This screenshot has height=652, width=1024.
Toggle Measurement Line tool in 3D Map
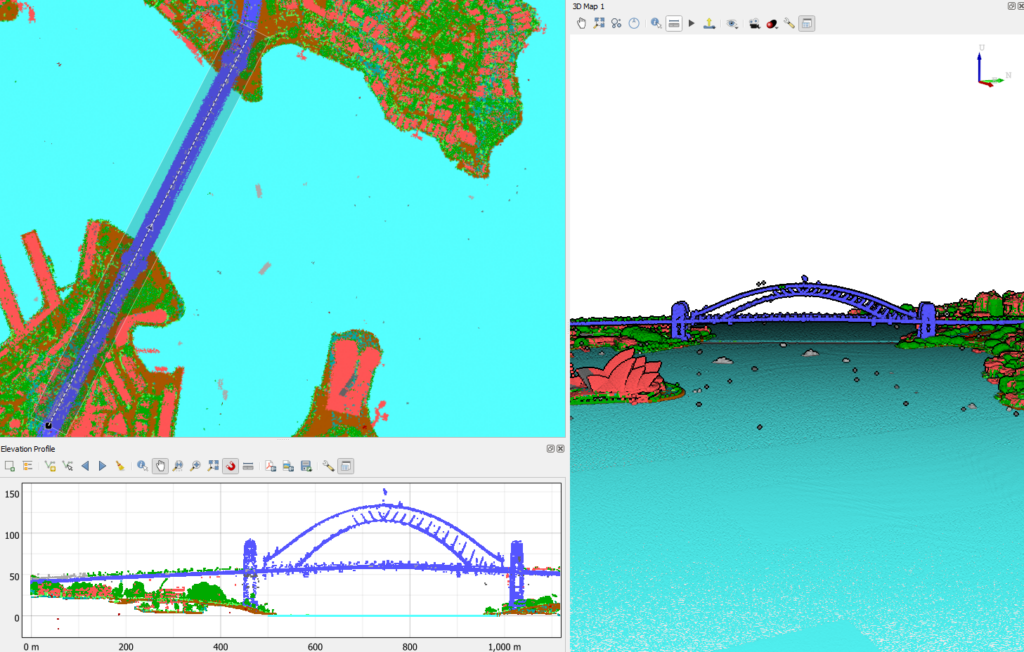pos(674,24)
